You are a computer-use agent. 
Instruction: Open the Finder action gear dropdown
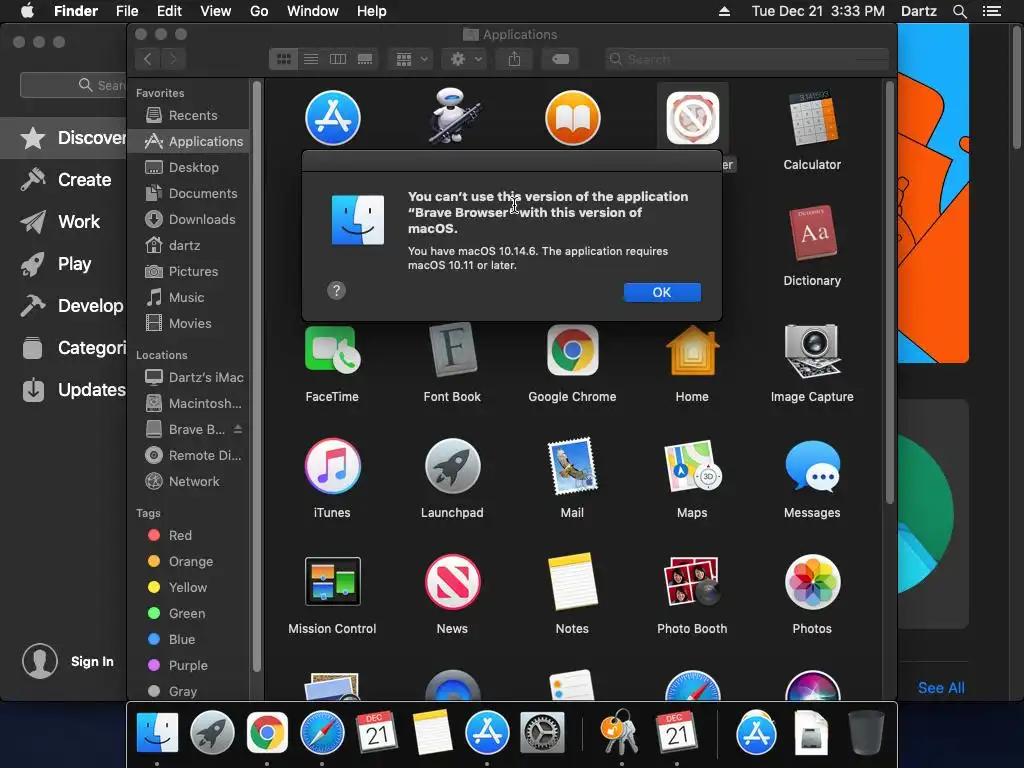point(465,59)
